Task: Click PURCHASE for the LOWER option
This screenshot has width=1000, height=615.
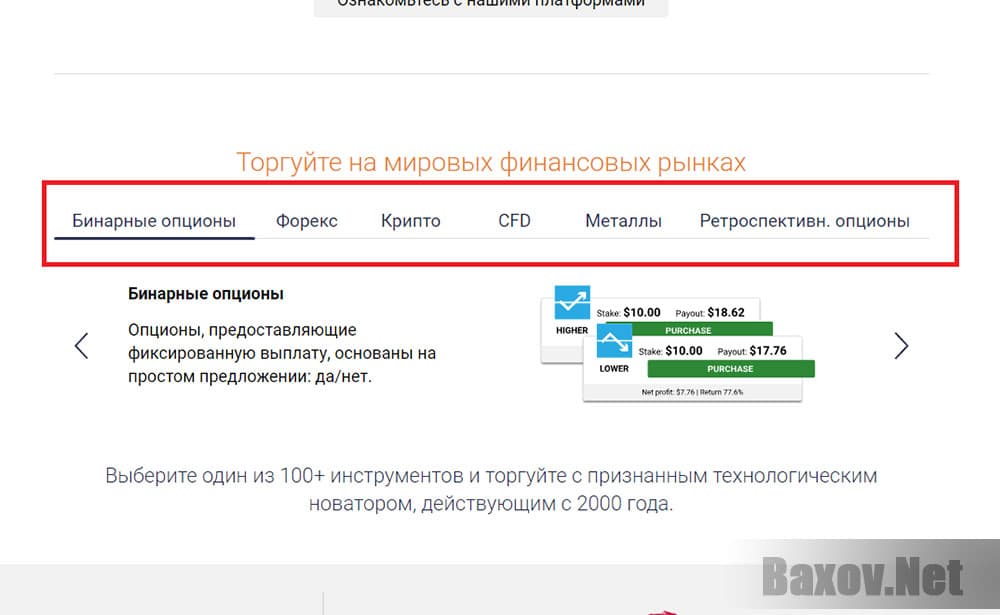Action: (730, 368)
